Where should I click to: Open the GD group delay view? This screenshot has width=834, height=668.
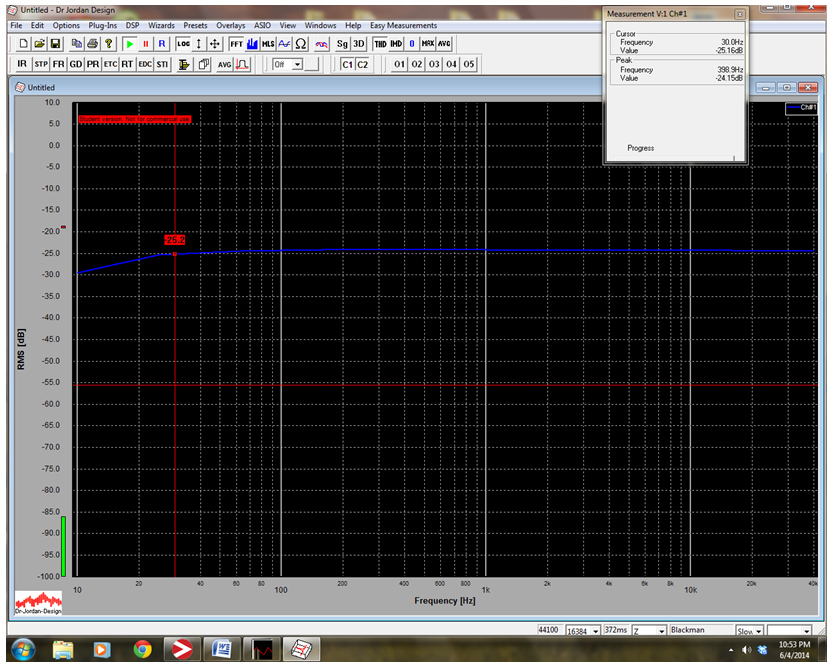76,64
